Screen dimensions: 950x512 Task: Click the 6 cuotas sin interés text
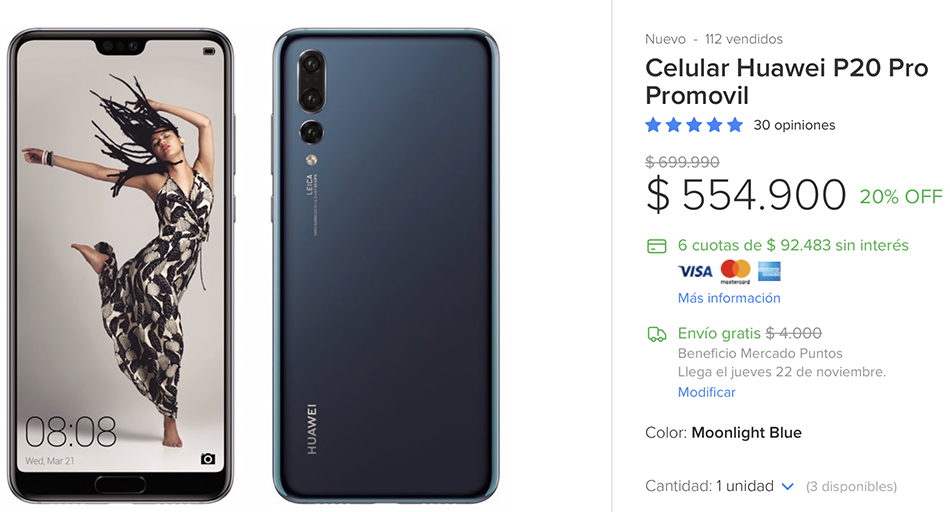(x=793, y=245)
